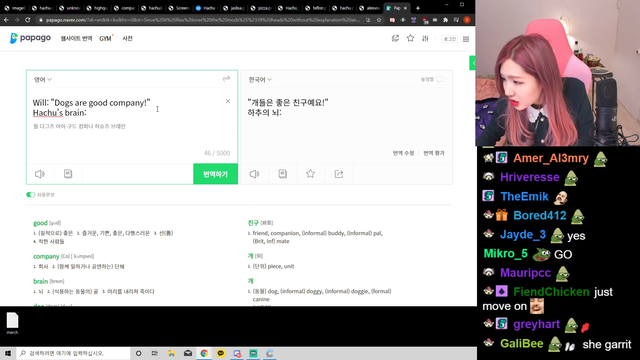Play audio of the source text
Image resolution: width=640 pixels, height=360 pixels.
(40, 174)
